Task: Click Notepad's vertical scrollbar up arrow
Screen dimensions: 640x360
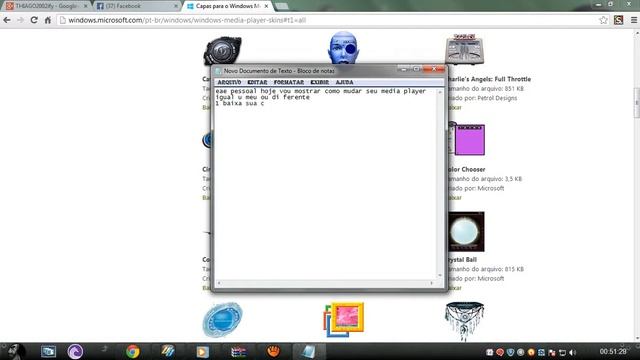Action: pos(440,92)
